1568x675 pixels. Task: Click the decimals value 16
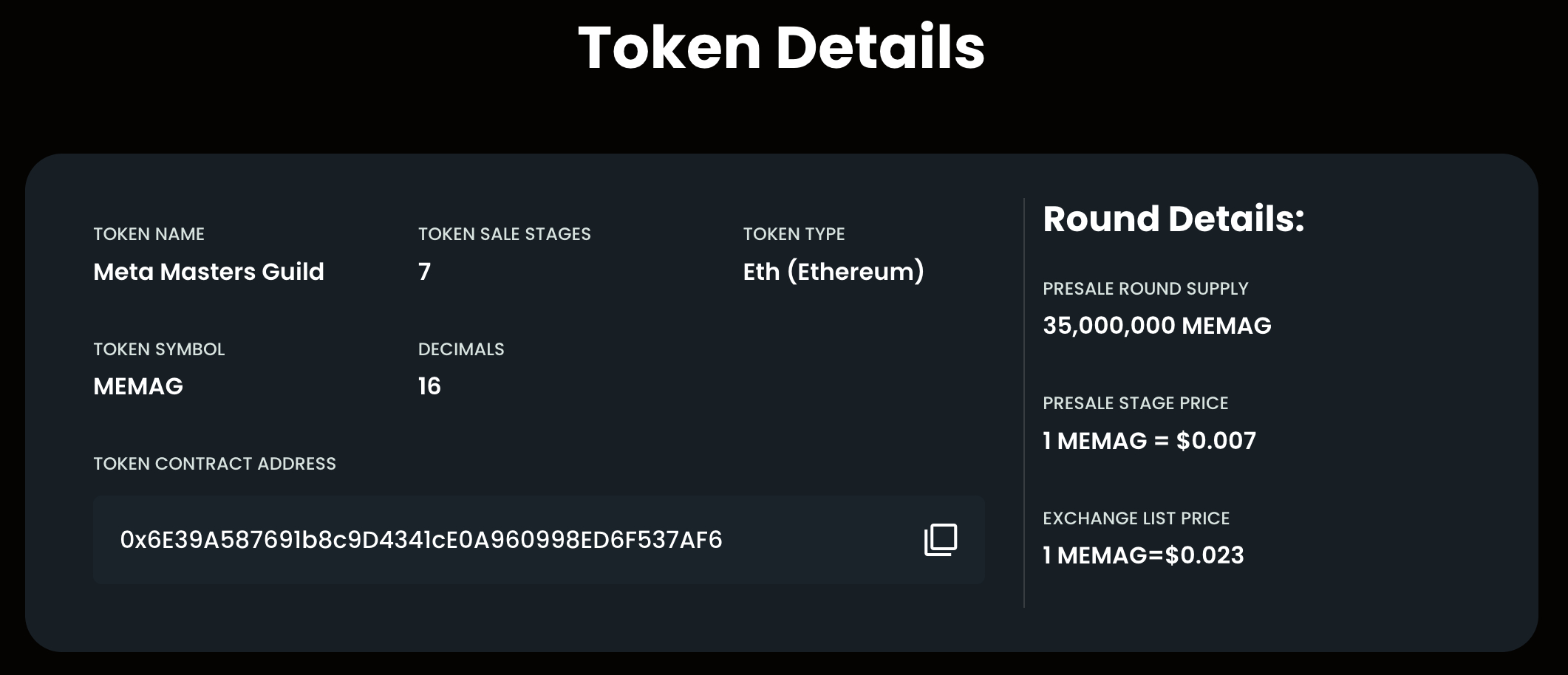pos(429,386)
